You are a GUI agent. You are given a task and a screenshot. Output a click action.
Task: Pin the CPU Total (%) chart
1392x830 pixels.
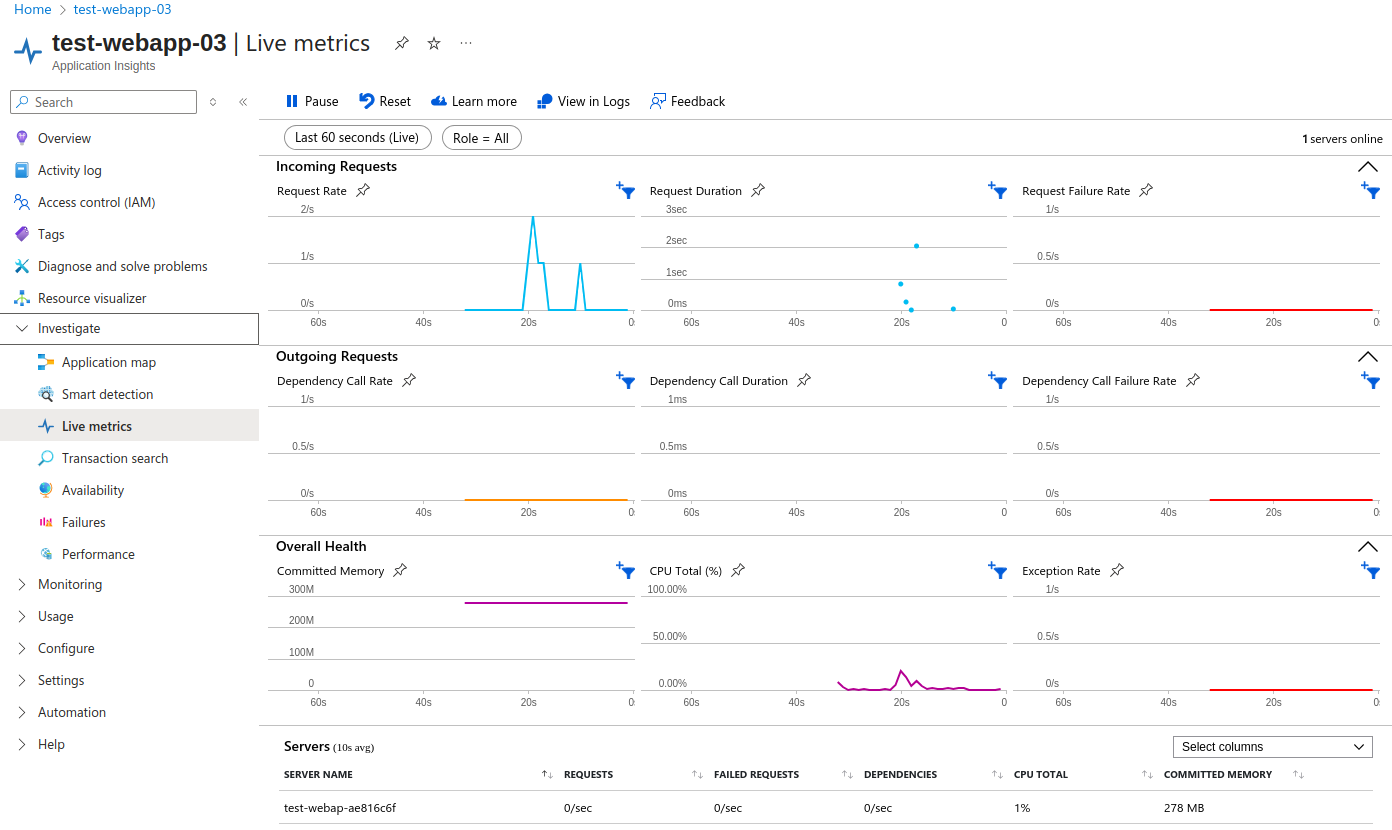[x=738, y=570]
